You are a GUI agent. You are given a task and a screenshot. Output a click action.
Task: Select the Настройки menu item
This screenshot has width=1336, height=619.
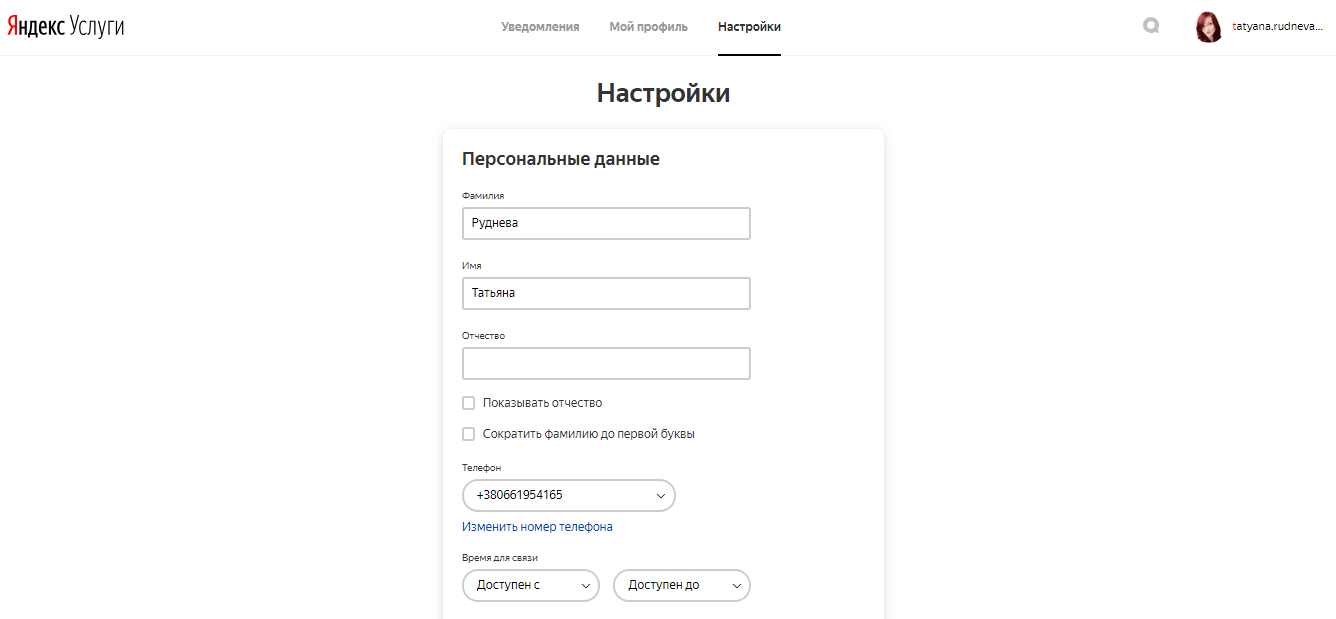tap(749, 27)
